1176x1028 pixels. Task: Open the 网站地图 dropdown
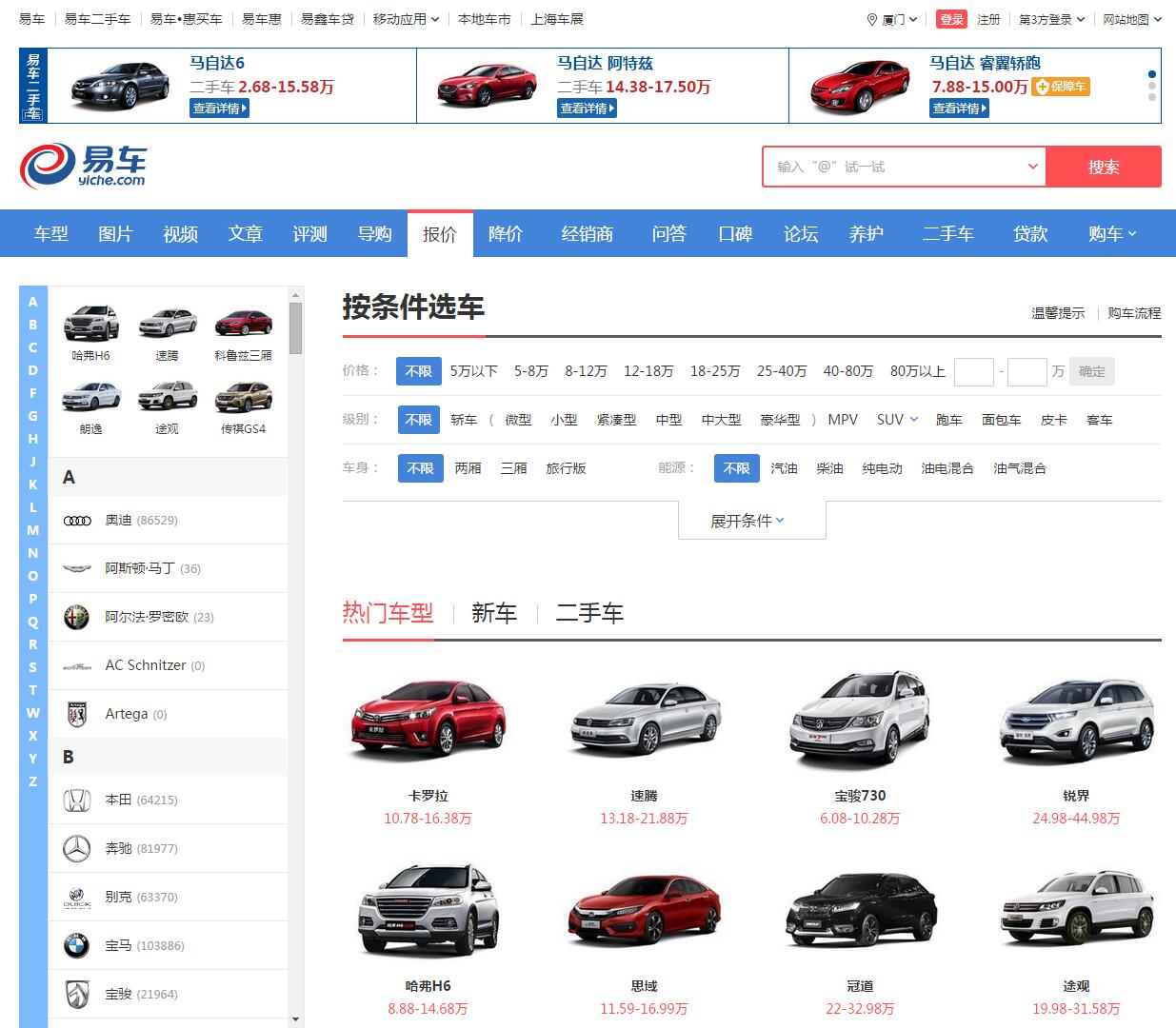(x=1132, y=19)
